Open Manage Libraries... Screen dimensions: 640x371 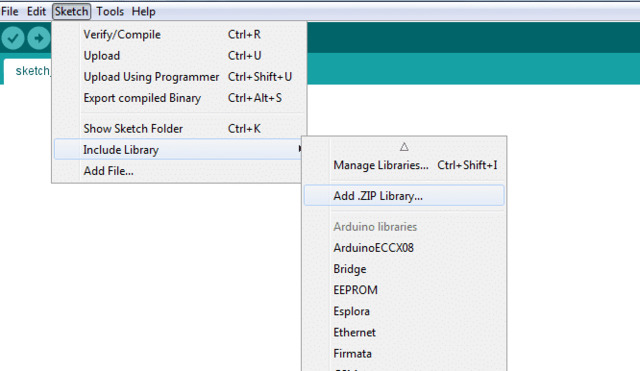tap(404, 165)
